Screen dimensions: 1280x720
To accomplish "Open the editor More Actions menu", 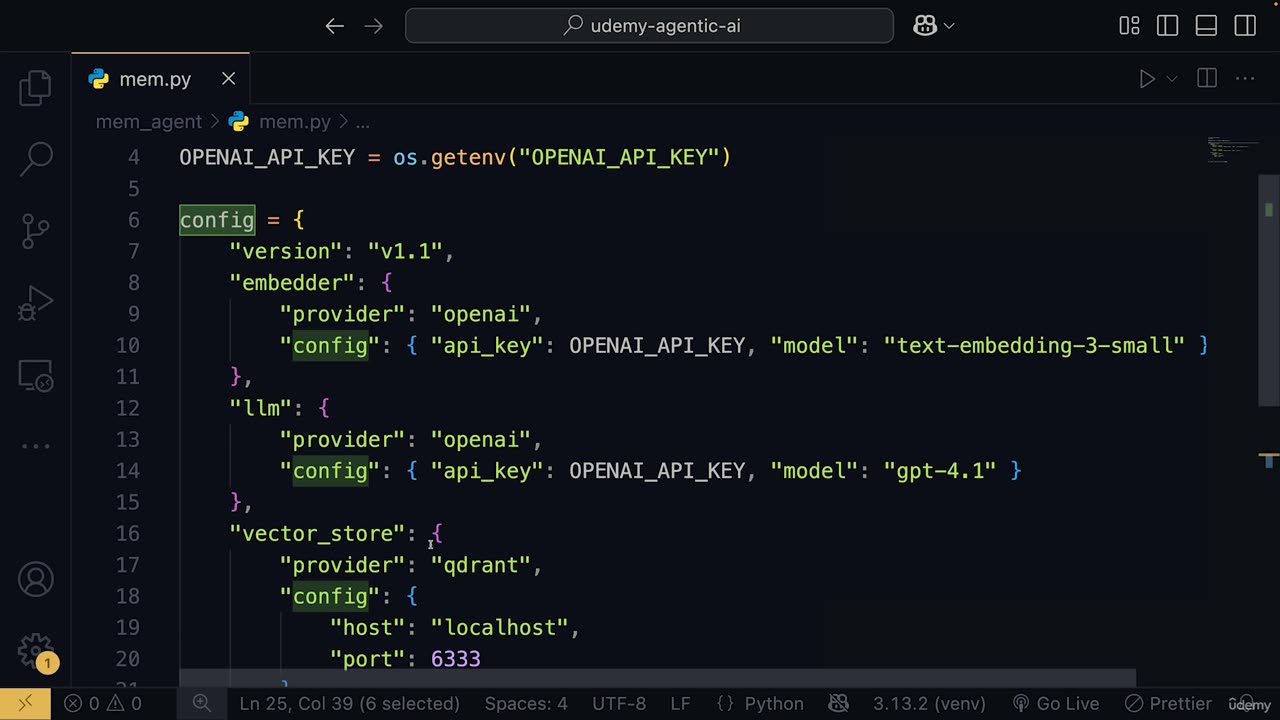I will coord(1245,79).
